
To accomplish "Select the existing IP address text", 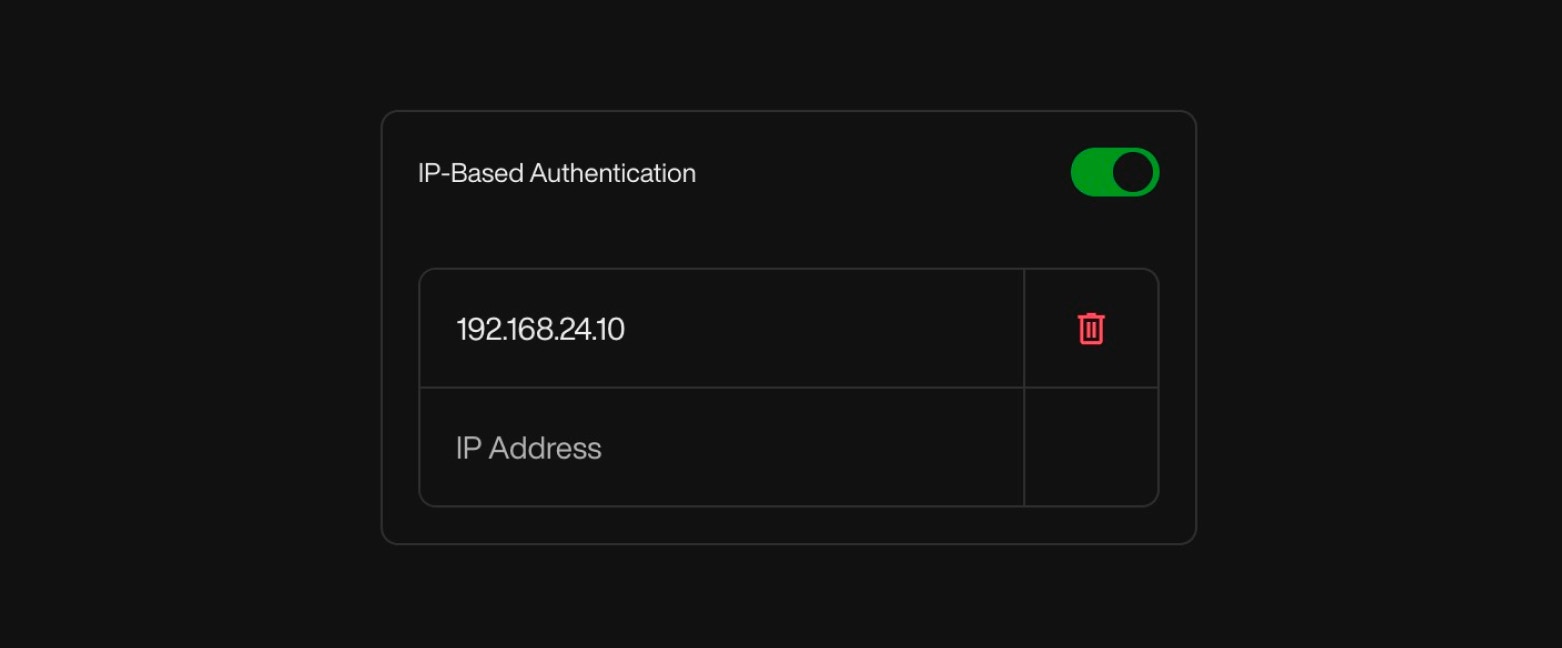I will tap(541, 328).
